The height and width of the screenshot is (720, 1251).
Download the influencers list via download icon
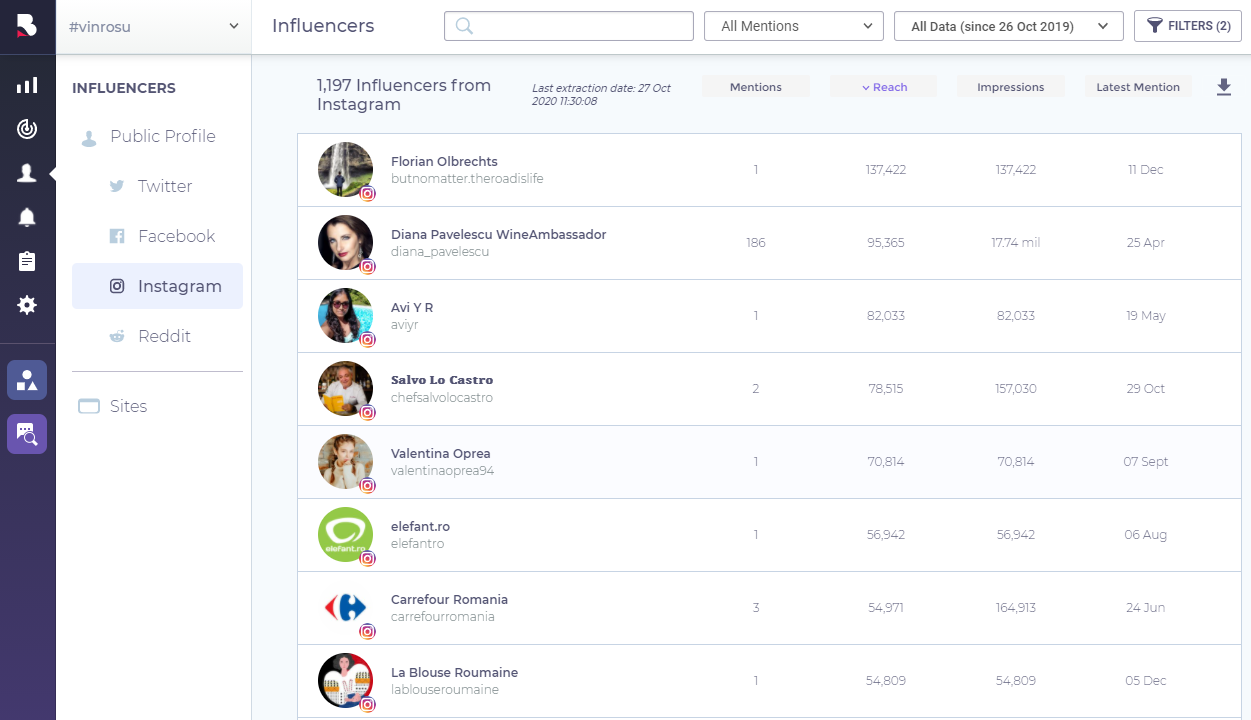(1224, 88)
